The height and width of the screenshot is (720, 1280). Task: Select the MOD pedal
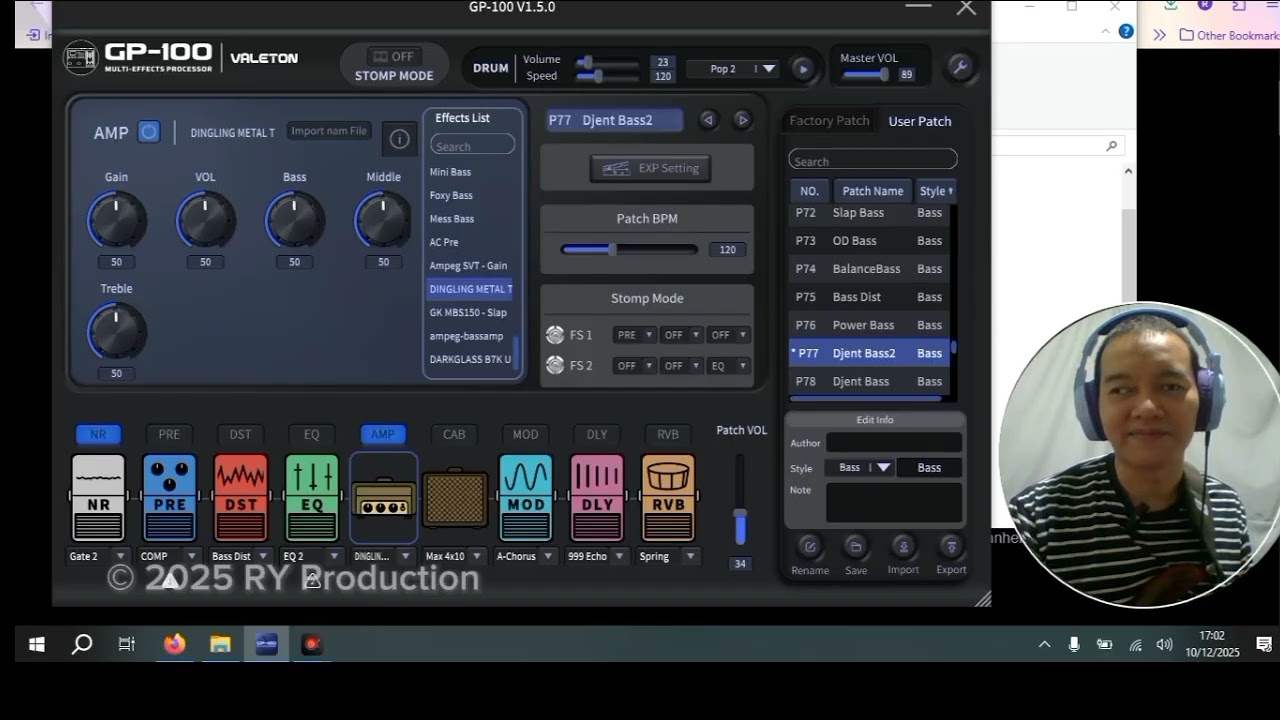click(x=525, y=498)
